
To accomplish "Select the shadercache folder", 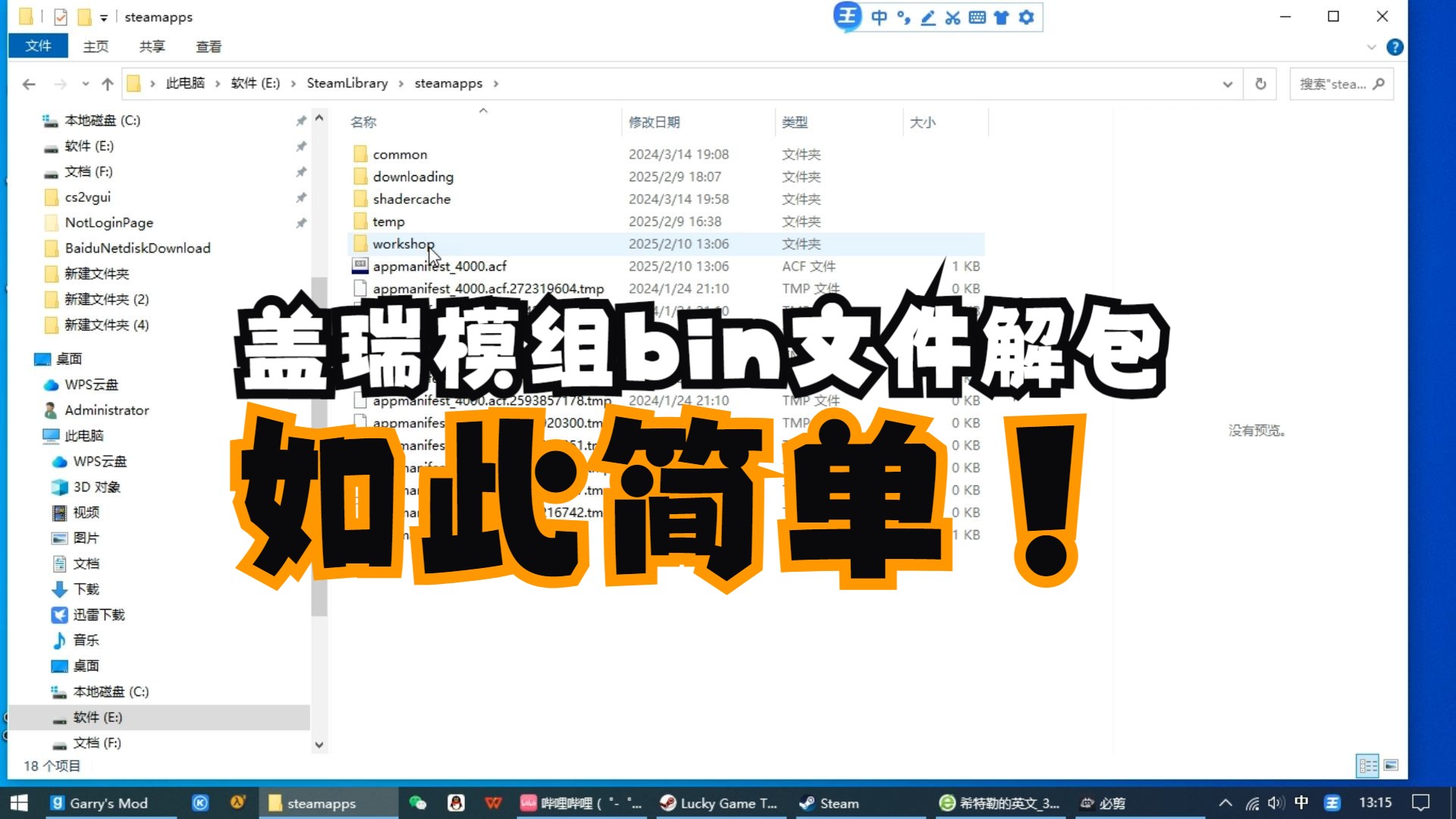I will pos(411,199).
